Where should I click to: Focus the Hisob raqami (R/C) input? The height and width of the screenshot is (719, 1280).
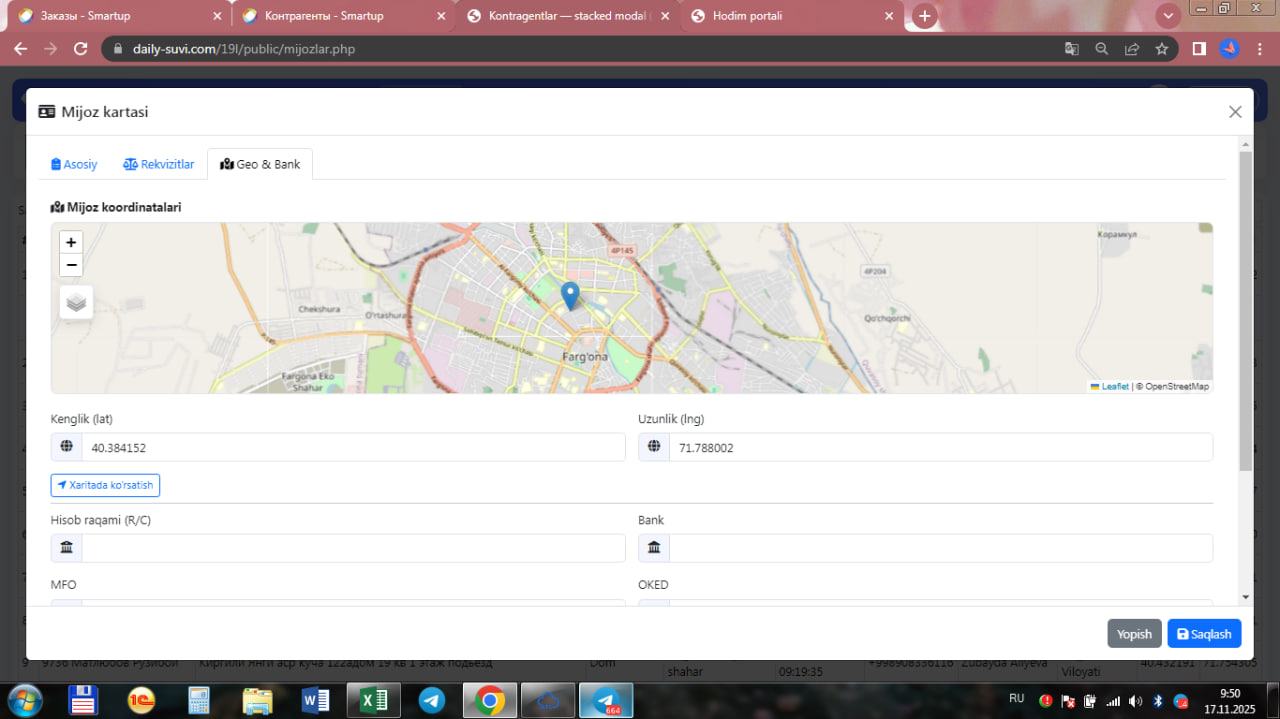tap(353, 548)
